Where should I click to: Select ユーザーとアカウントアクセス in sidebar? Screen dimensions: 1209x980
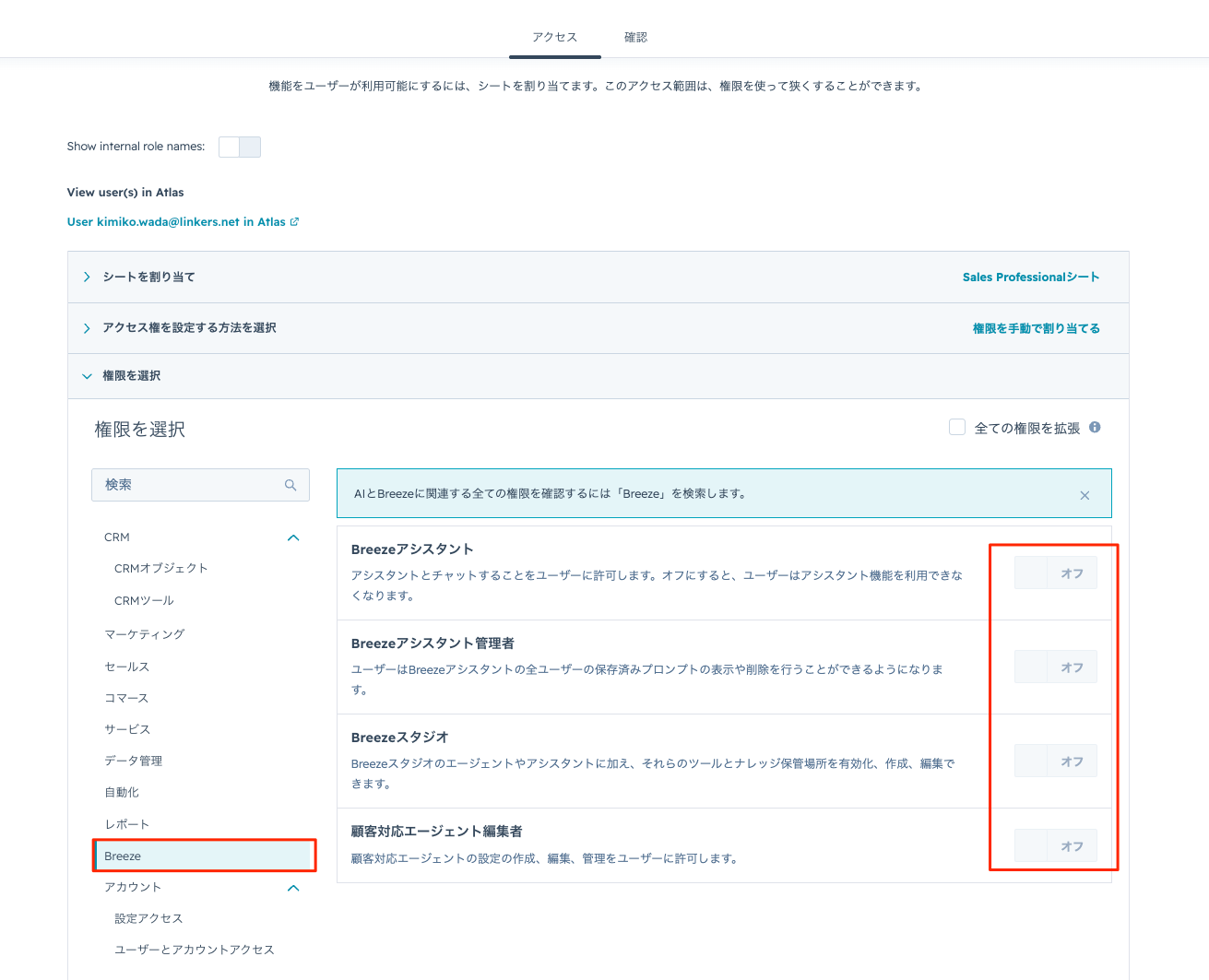[195, 950]
